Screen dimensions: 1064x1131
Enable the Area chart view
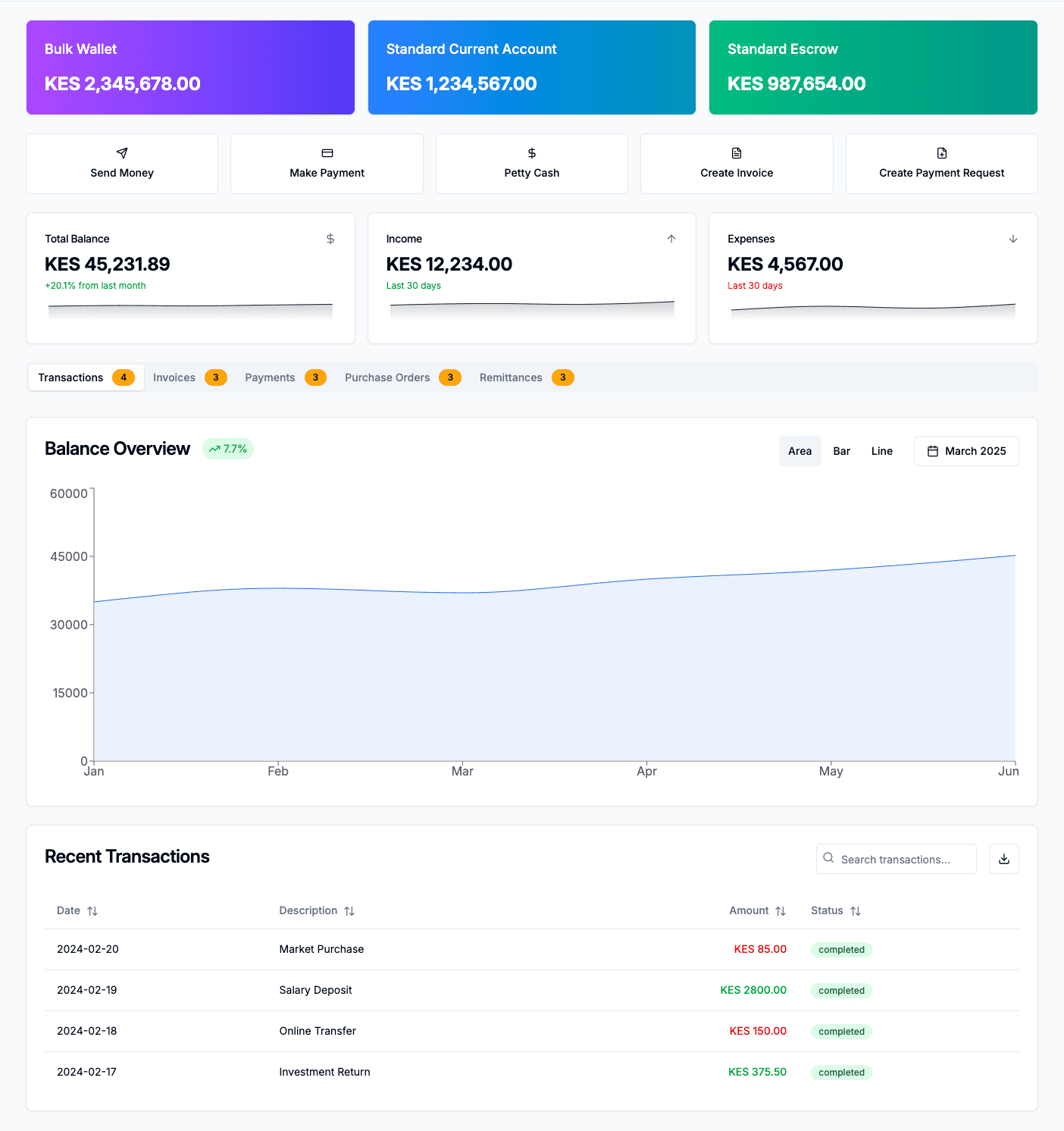coord(800,450)
